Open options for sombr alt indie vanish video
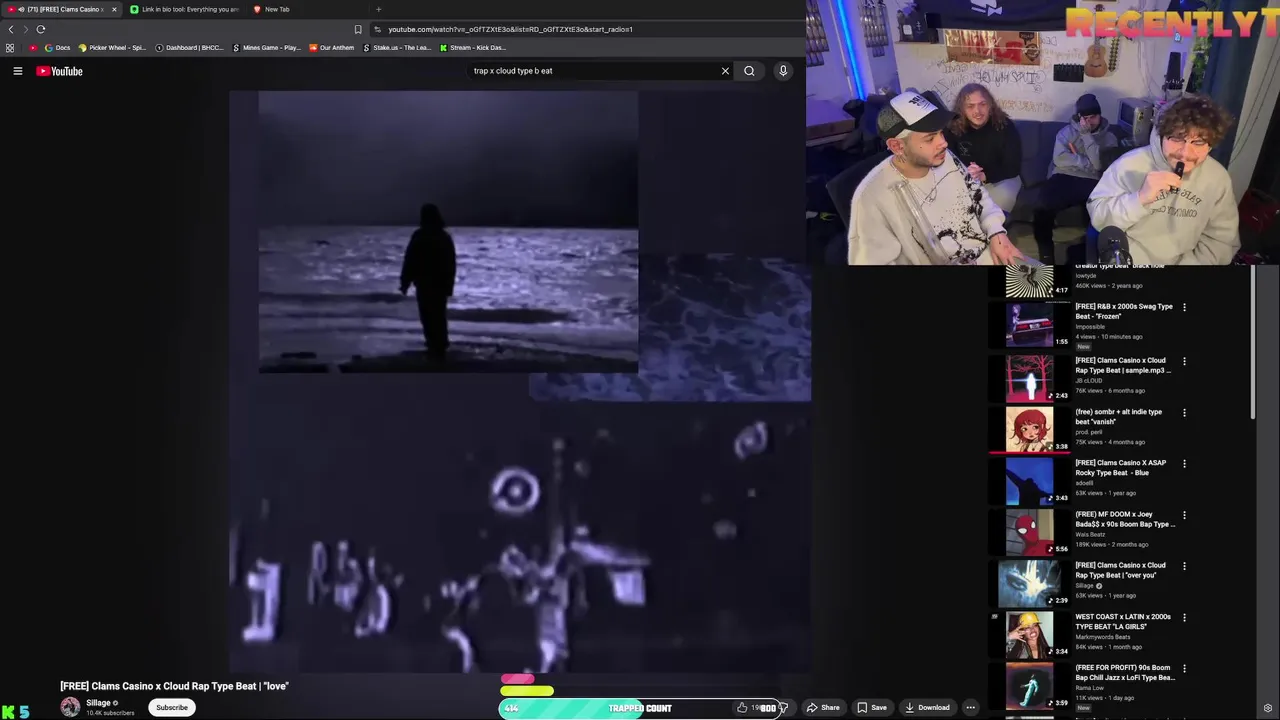The image size is (1280, 720). pyautogui.click(x=1184, y=412)
